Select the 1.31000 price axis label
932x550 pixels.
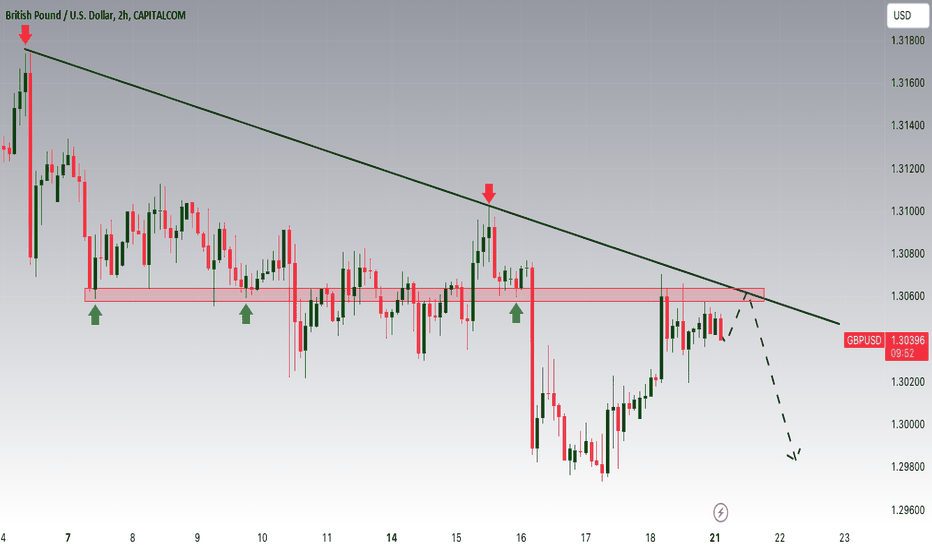[908, 211]
